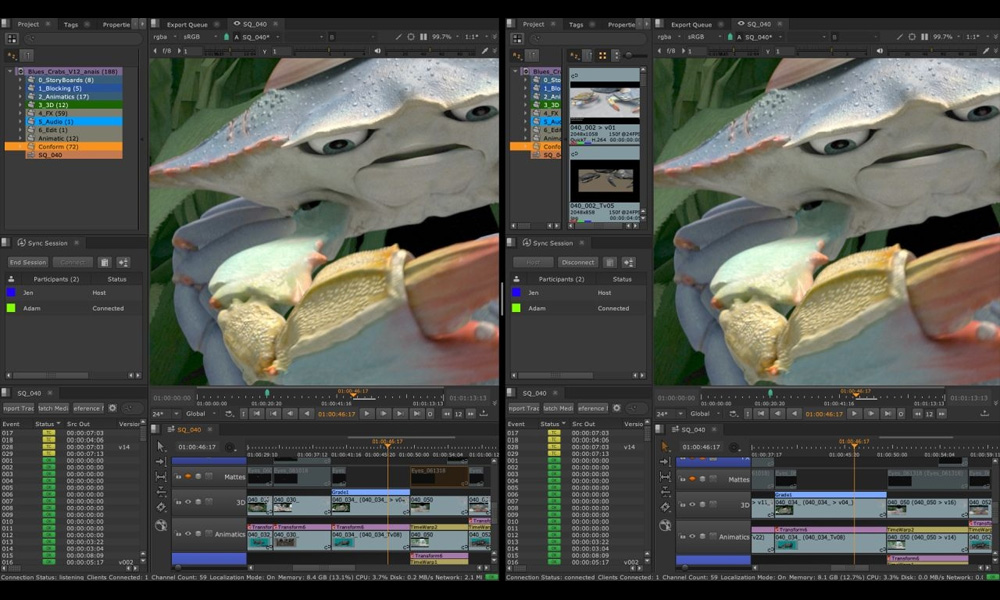
Task: Click the 040_002 > v01 crab thumbnail
Action: click(x=603, y=101)
